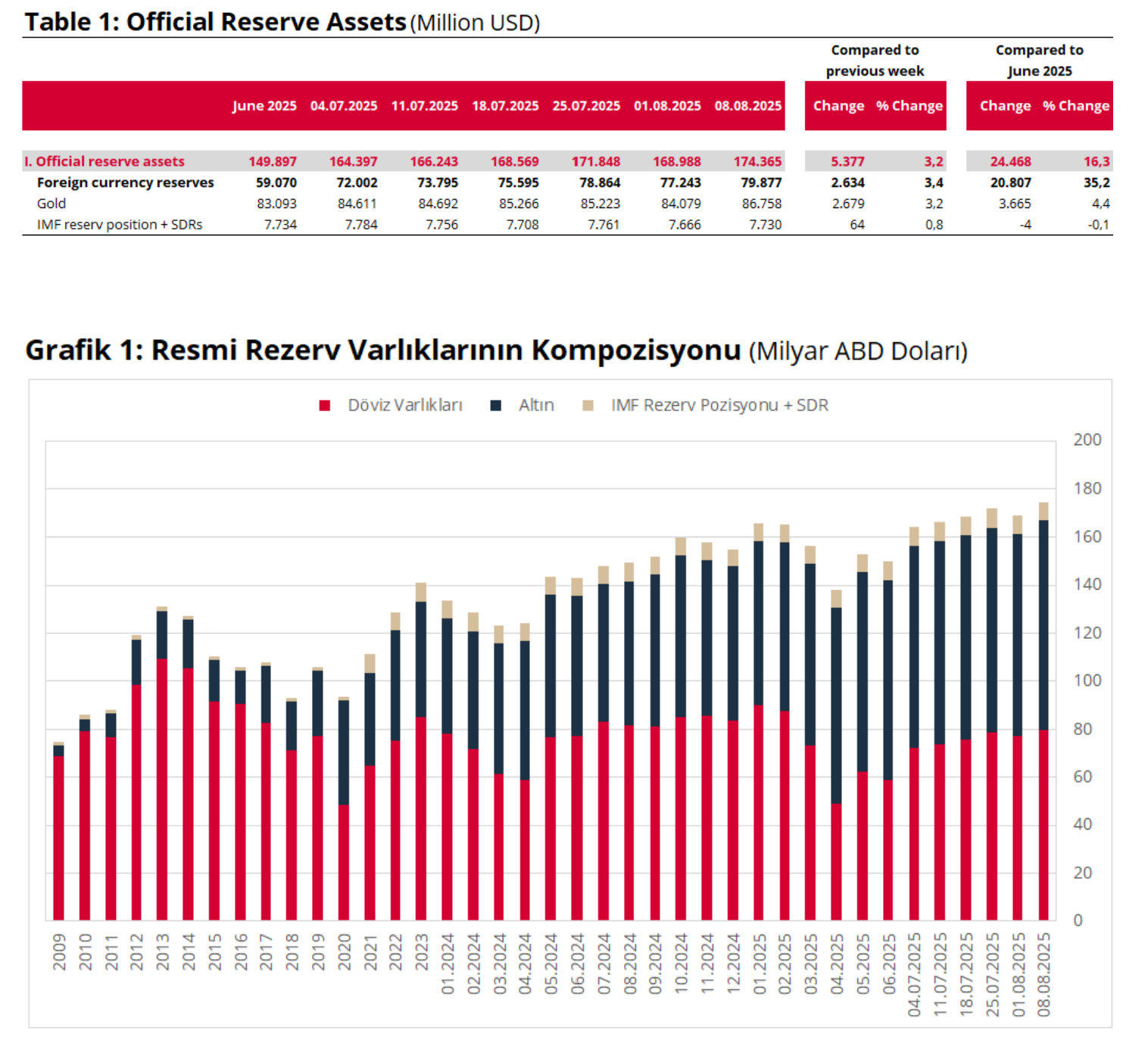Click the red Döviz Varlıkları legend swatch

click(325, 406)
